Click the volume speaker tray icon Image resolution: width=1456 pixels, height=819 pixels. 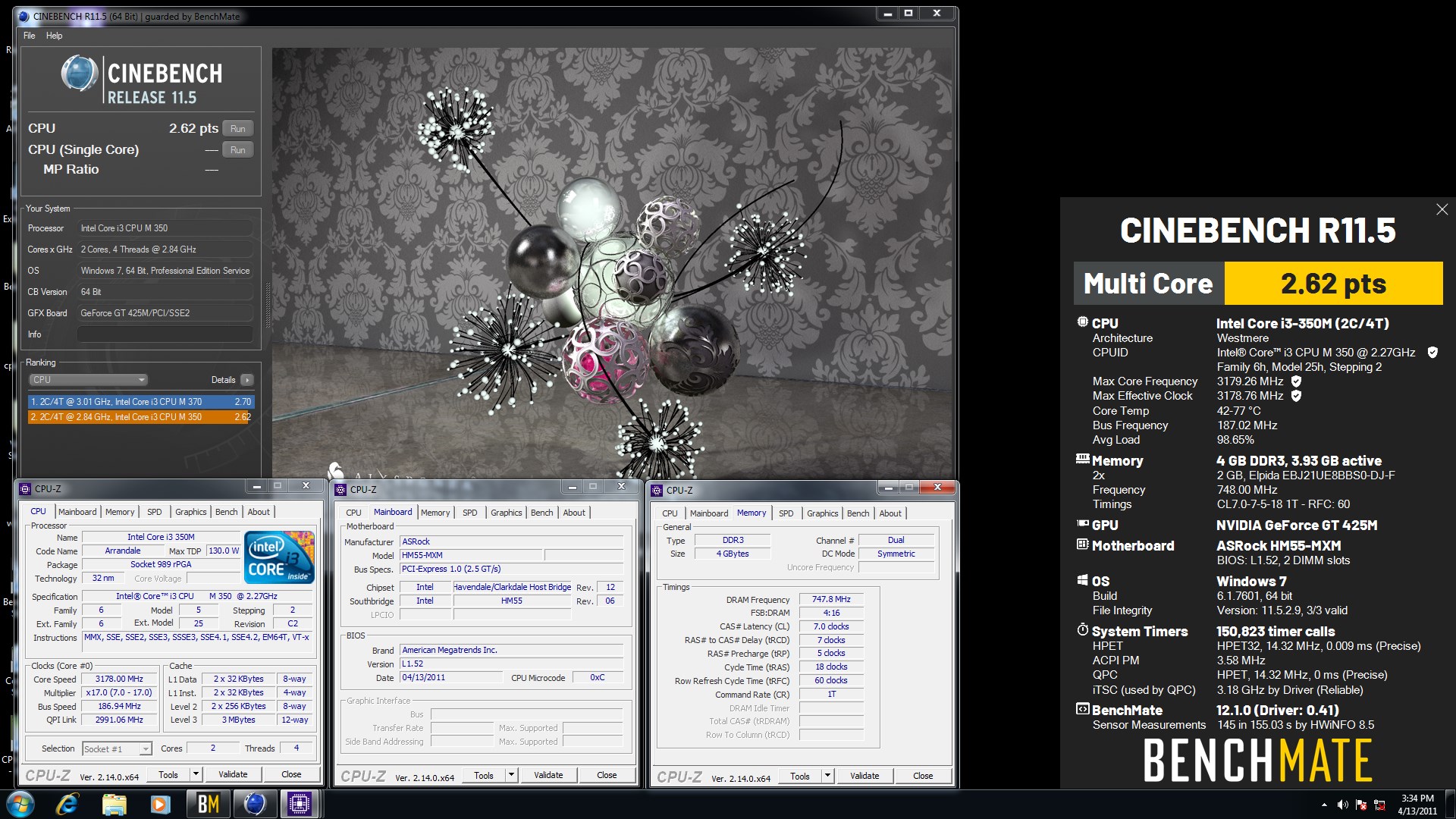pyautogui.click(x=1342, y=805)
